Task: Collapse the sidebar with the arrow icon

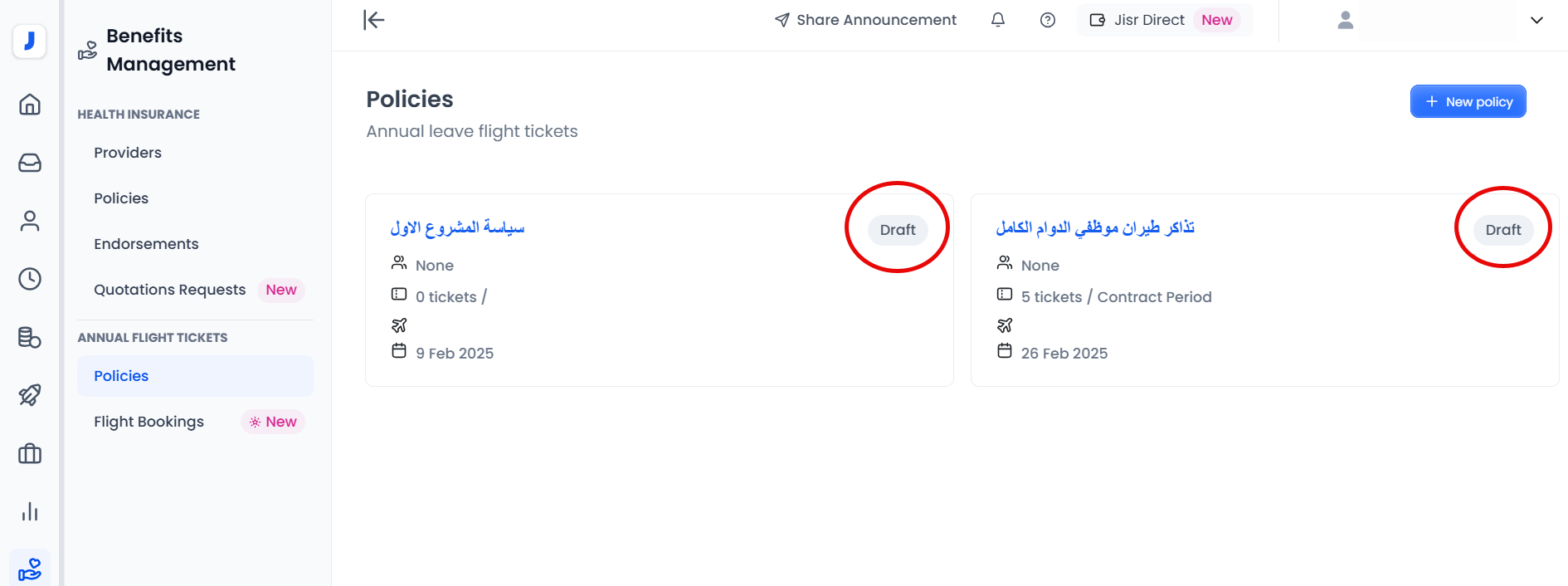Action: click(373, 19)
